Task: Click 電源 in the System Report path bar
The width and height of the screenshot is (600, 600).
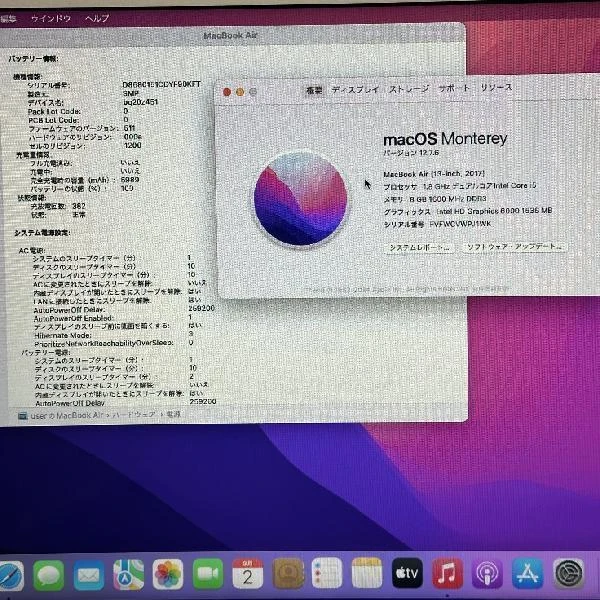Action: click(173, 414)
